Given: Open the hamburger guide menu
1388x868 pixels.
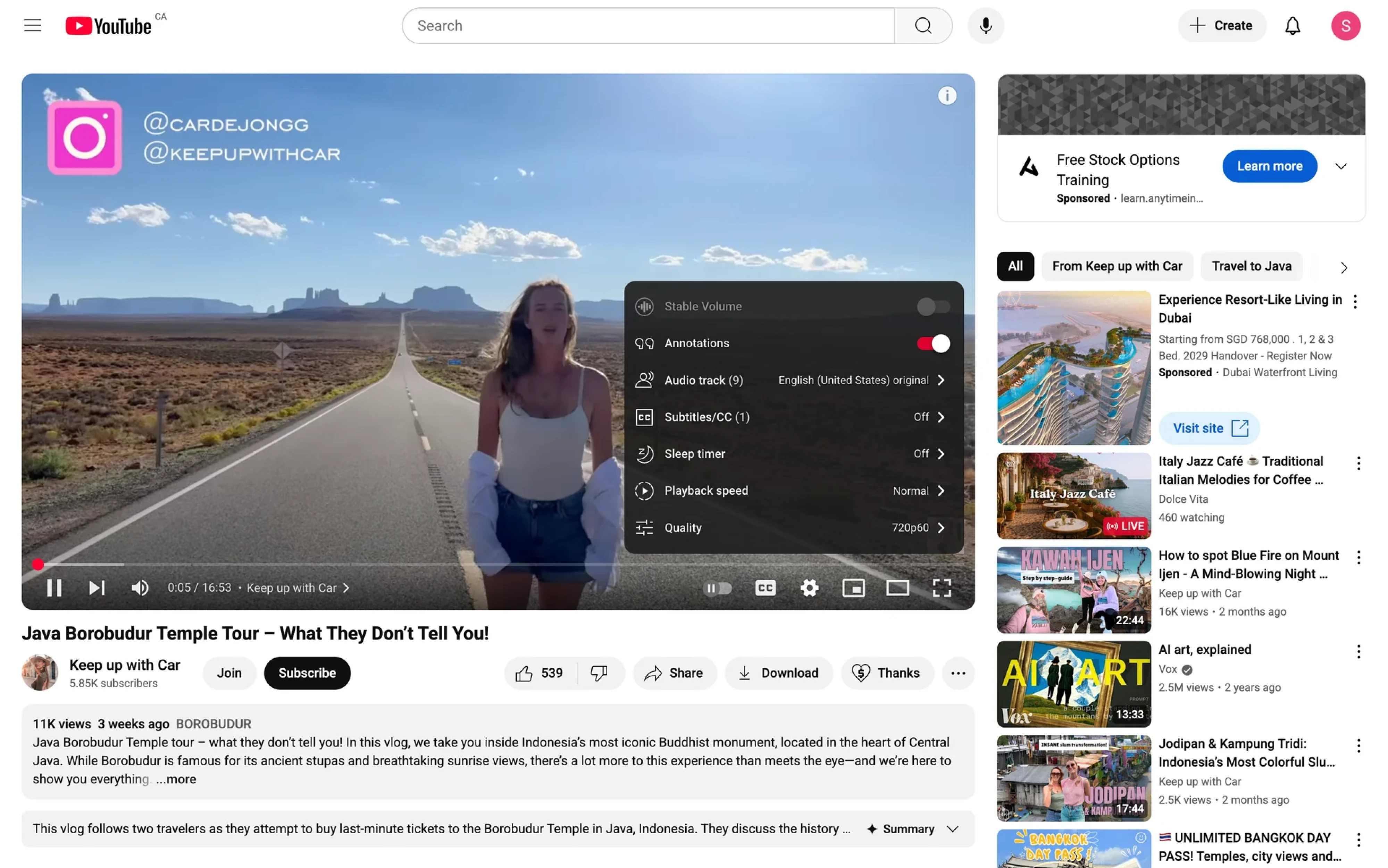Looking at the screenshot, I should pyautogui.click(x=33, y=25).
